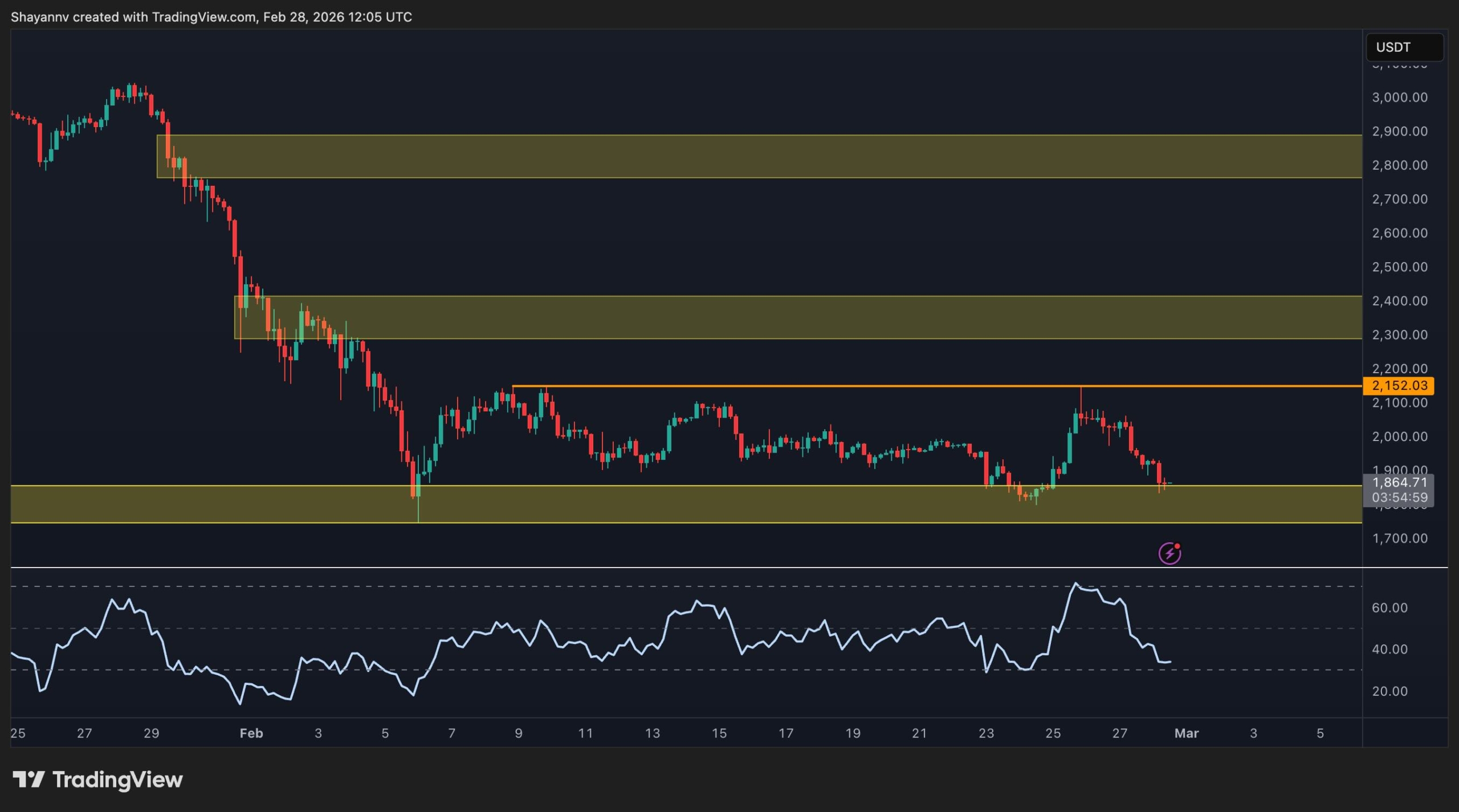Click the RSI line's latest endpoint
Screen dimensions: 1459x812
[x=1170, y=662]
